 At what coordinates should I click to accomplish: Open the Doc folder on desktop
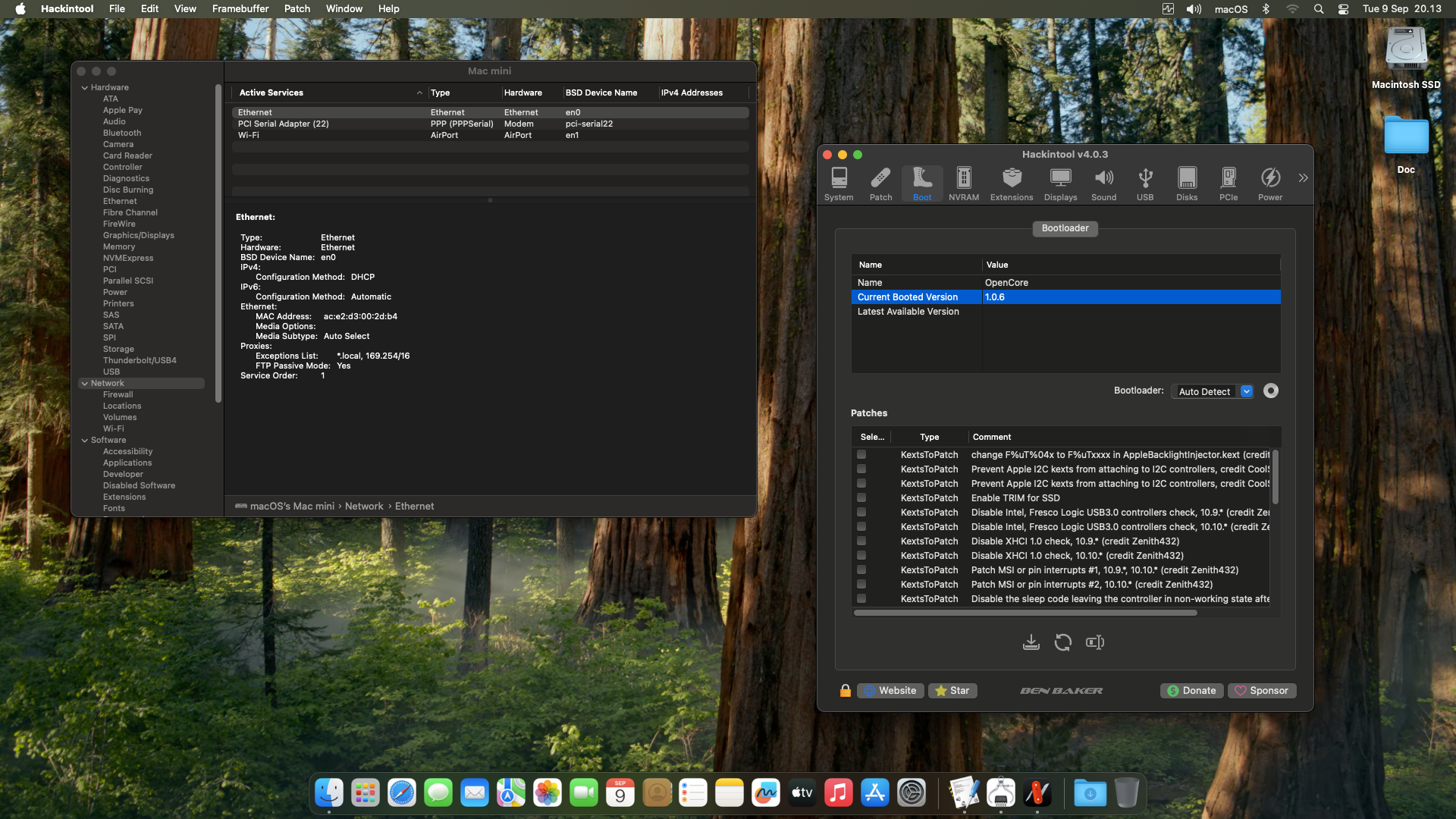1406,144
